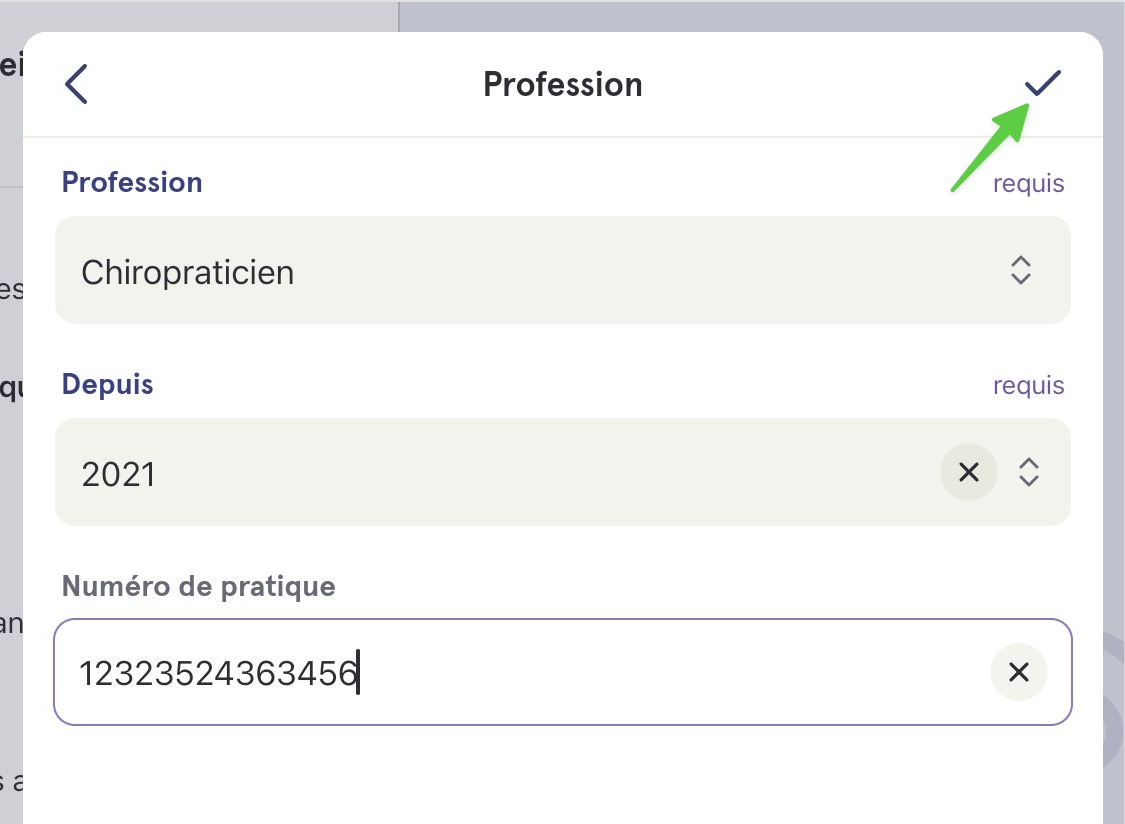This screenshot has height=824, width=1125.
Task: Click the blue Profession field label
Action: coord(132,182)
